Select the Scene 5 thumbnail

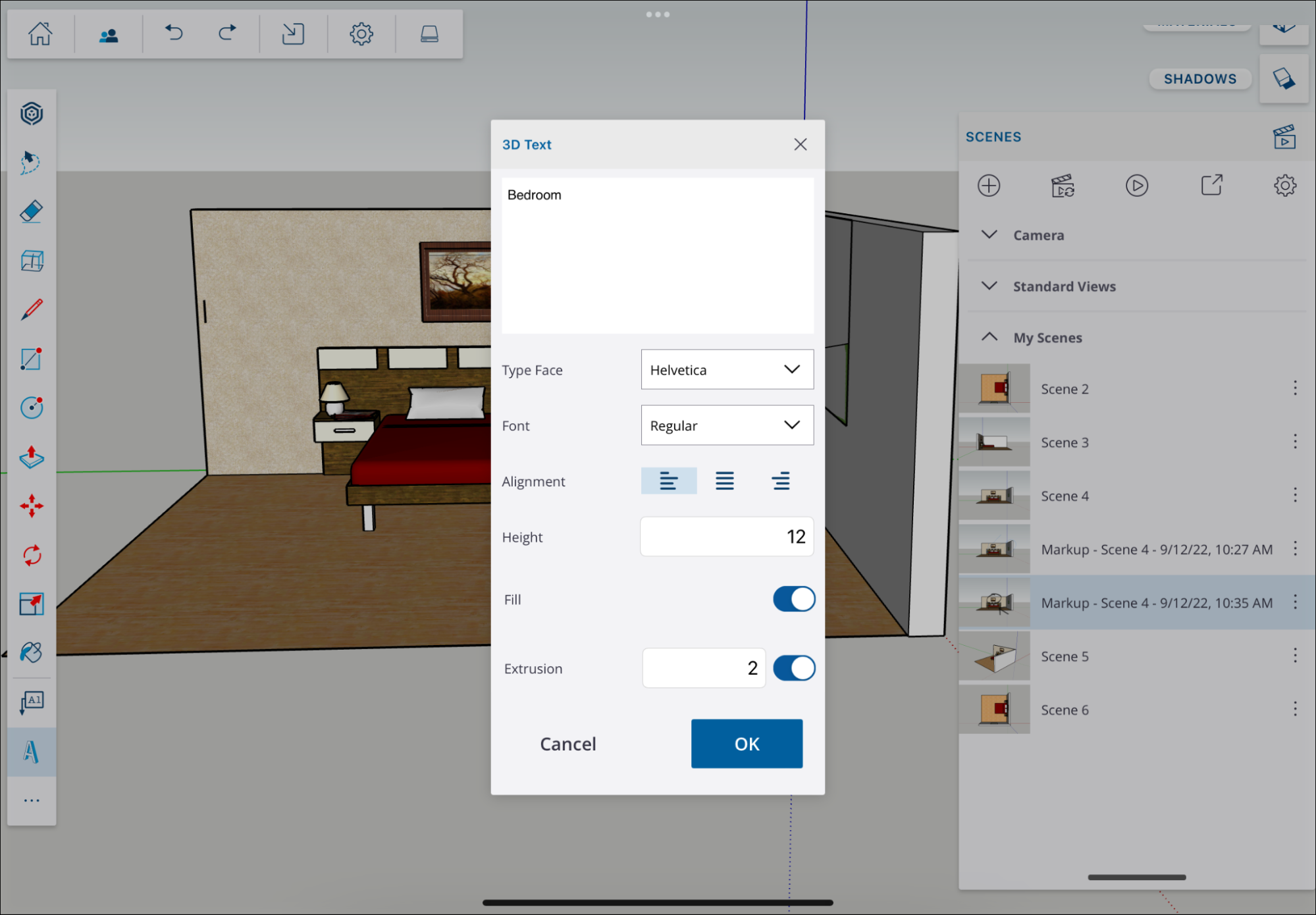tap(994, 656)
